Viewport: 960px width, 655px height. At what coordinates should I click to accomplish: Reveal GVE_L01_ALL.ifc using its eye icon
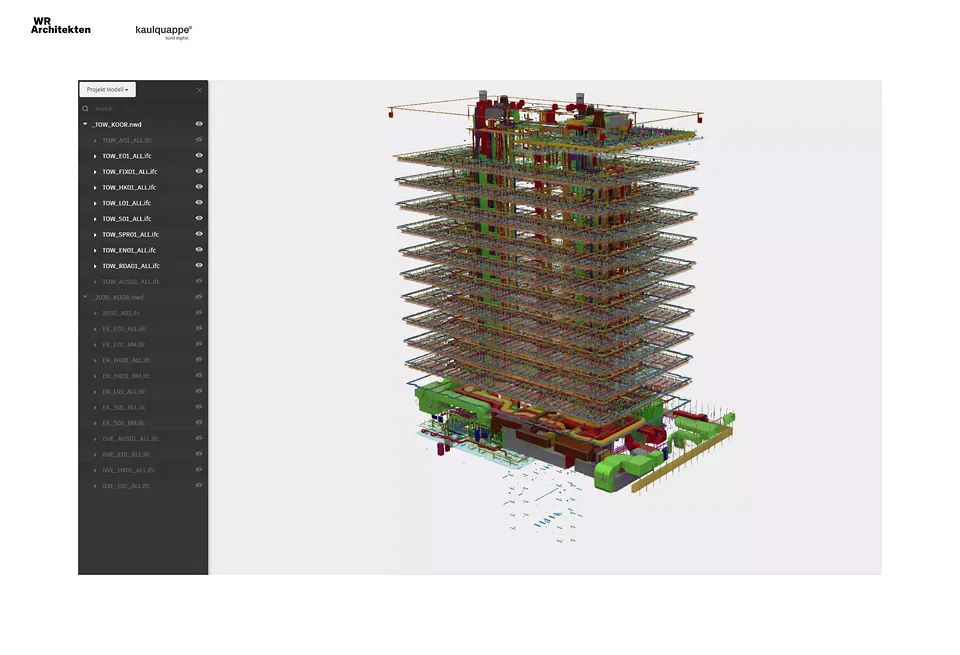click(199, 485)
